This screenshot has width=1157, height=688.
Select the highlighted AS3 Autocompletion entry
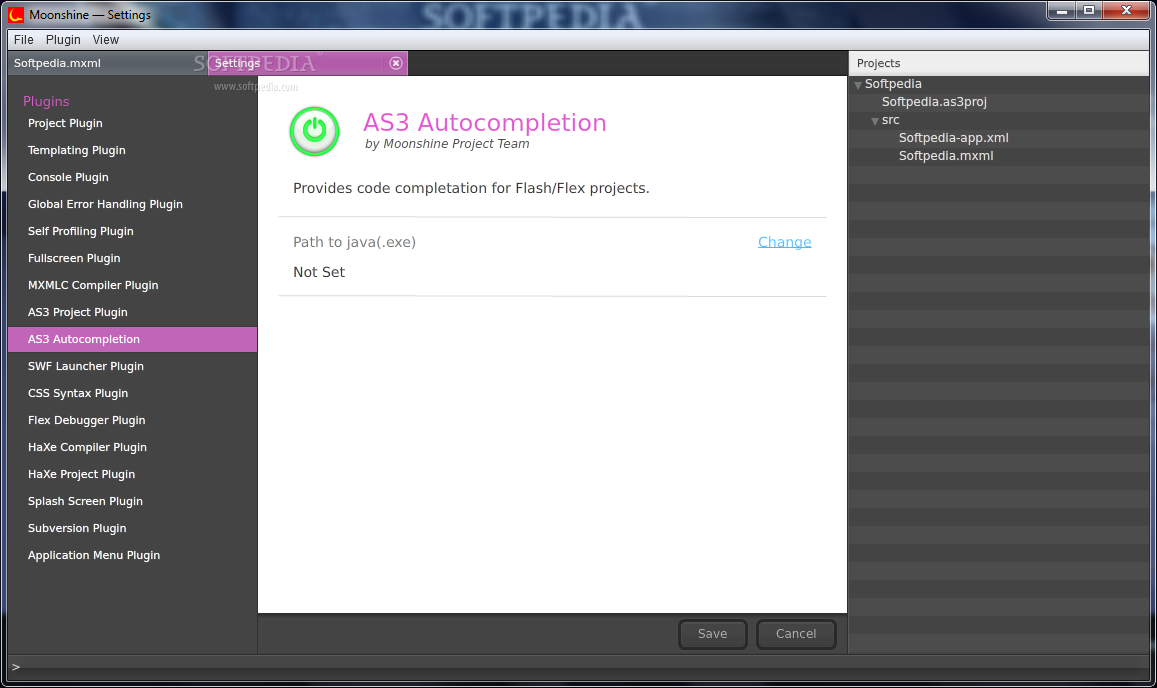(x=133, y=340)
